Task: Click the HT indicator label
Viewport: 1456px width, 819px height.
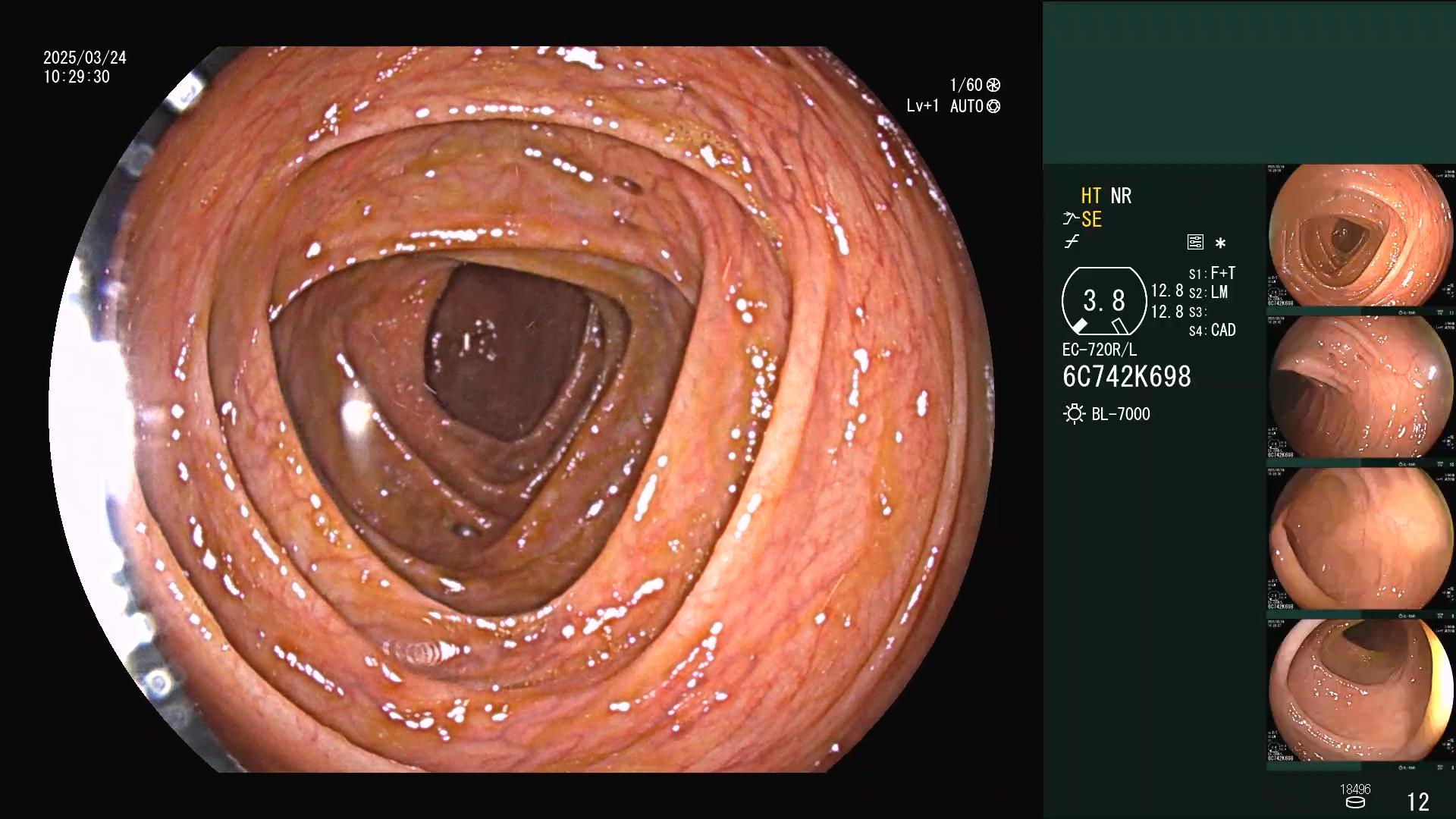Action: (1090, 196)
